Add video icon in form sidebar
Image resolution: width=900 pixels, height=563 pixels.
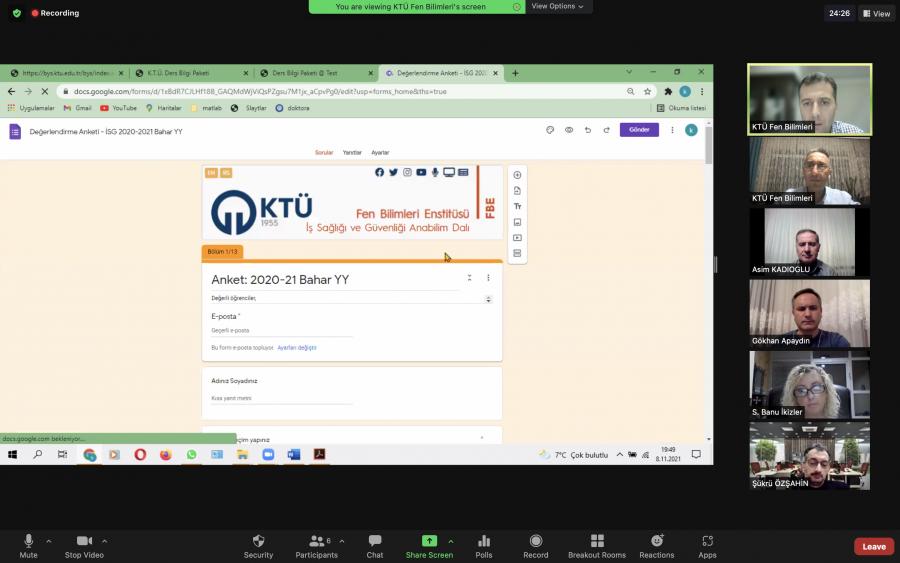(517, 238)
